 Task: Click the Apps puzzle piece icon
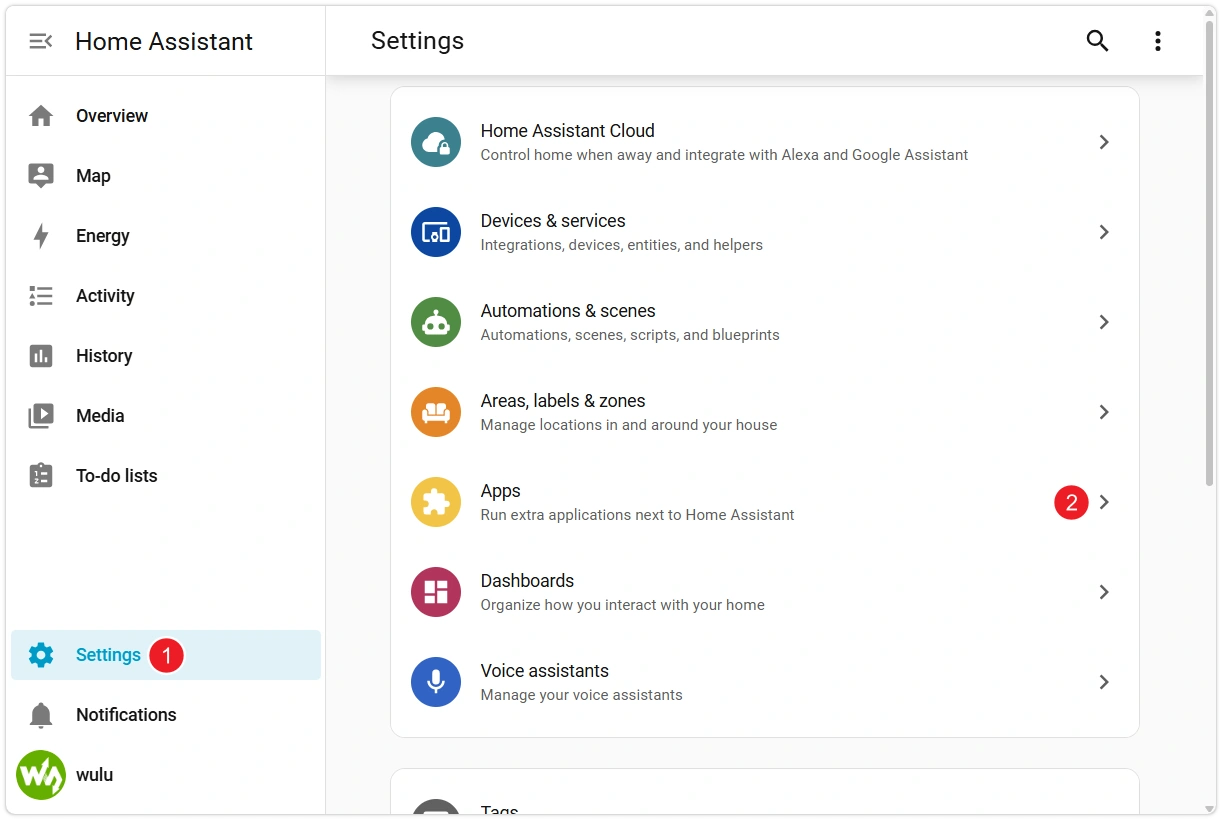[436, 502]
